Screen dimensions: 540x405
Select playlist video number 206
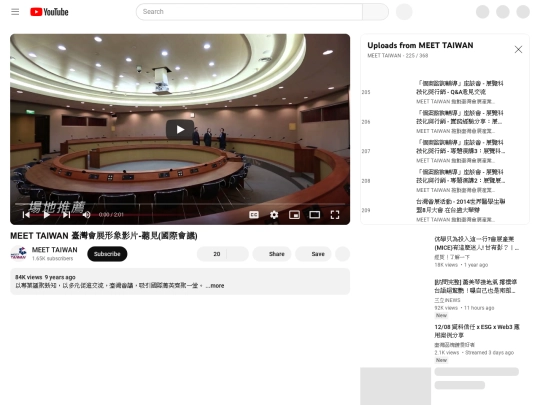coord(445,122)
